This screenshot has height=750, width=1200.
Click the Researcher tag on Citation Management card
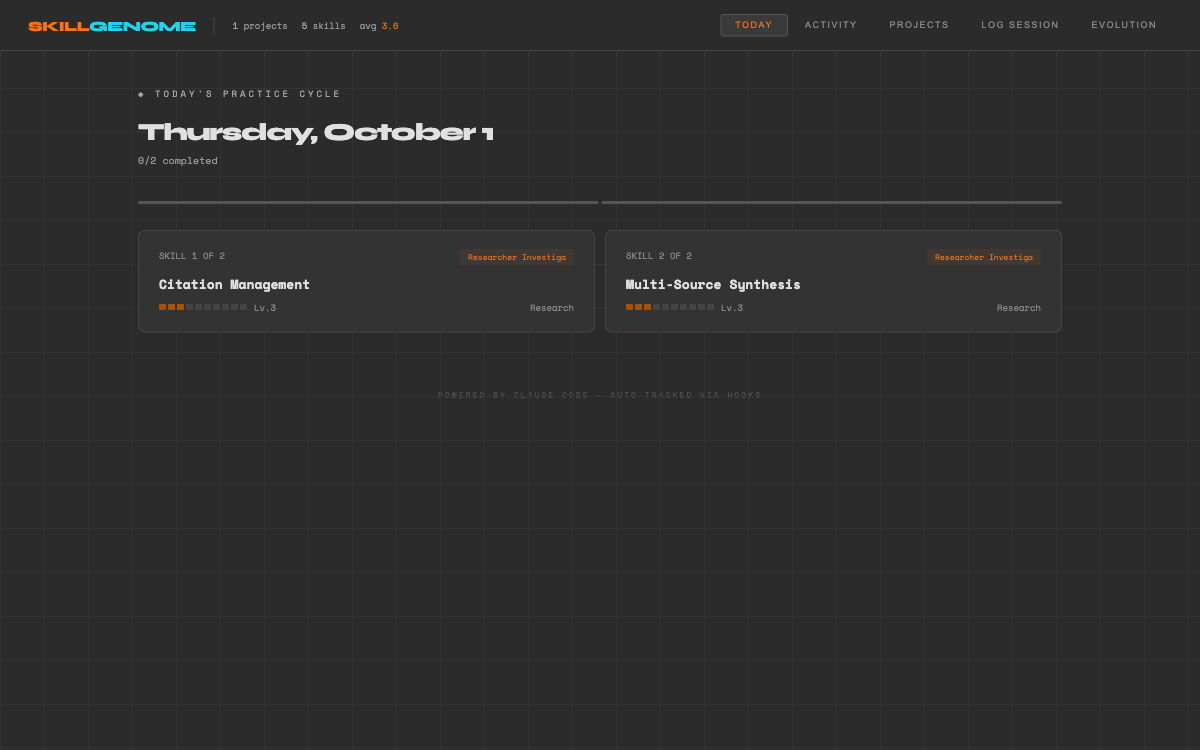pos(517,257)
